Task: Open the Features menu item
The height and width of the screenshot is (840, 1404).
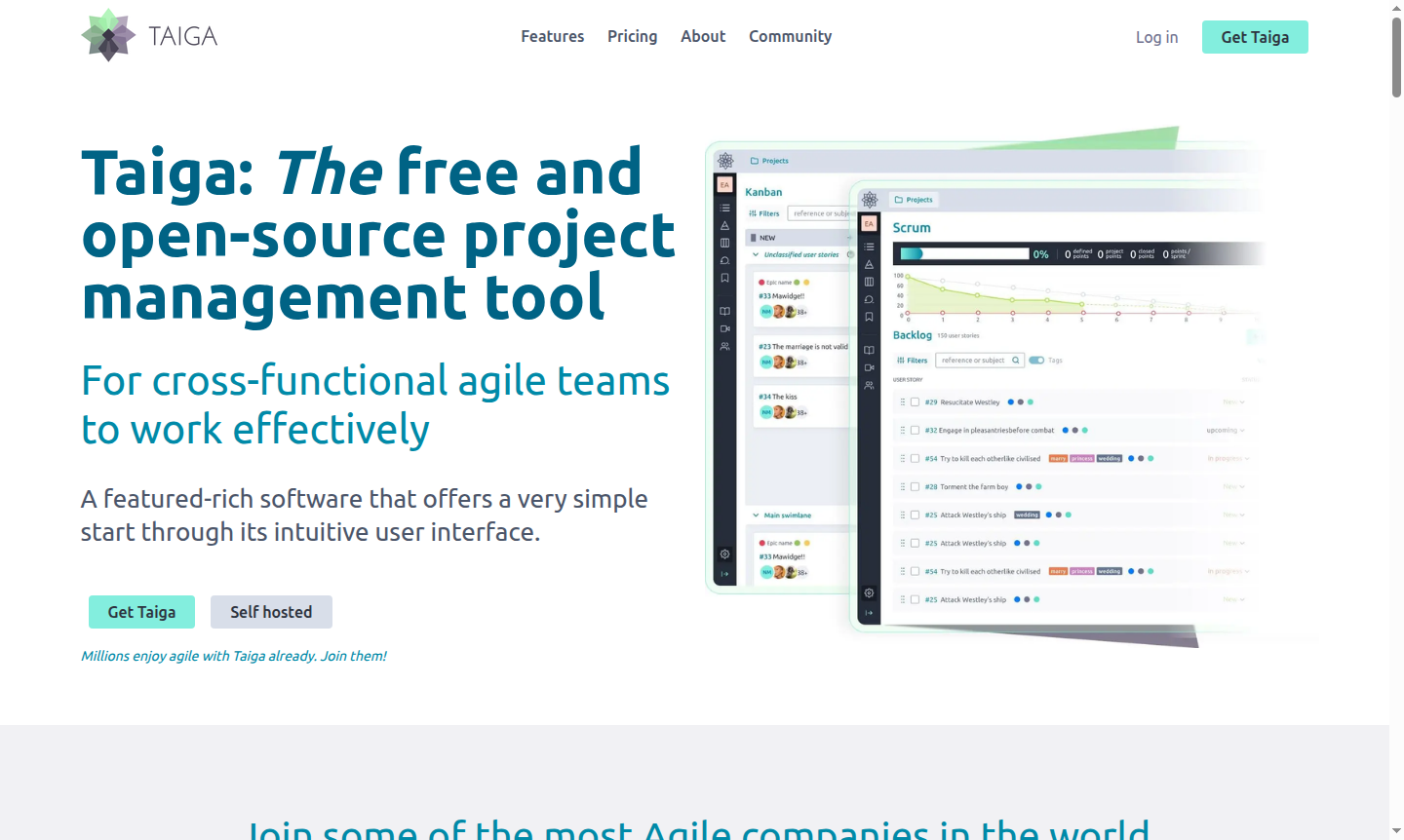Action: (x=552, y=36)
